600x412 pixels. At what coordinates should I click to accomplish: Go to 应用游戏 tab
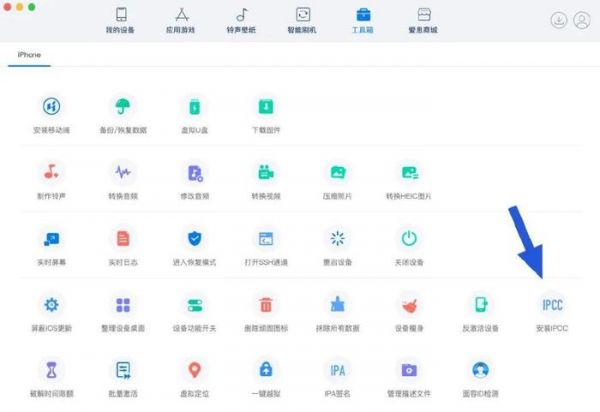tap(183, 20)
